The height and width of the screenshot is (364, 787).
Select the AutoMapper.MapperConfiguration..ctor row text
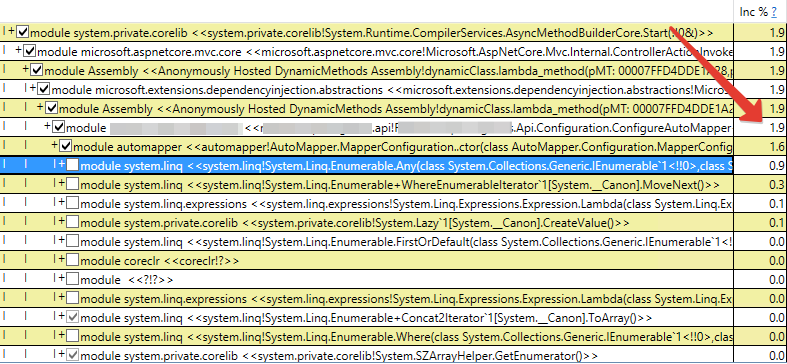(x=403, y=147)
